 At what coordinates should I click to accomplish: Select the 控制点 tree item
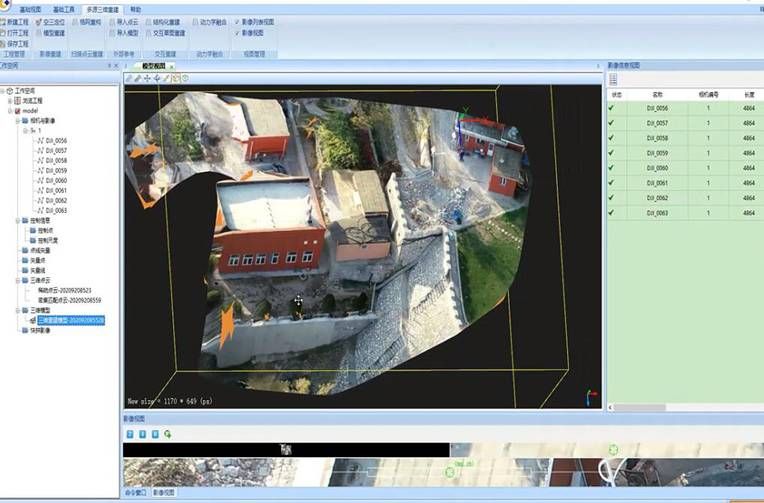click(x=45, y=231)
